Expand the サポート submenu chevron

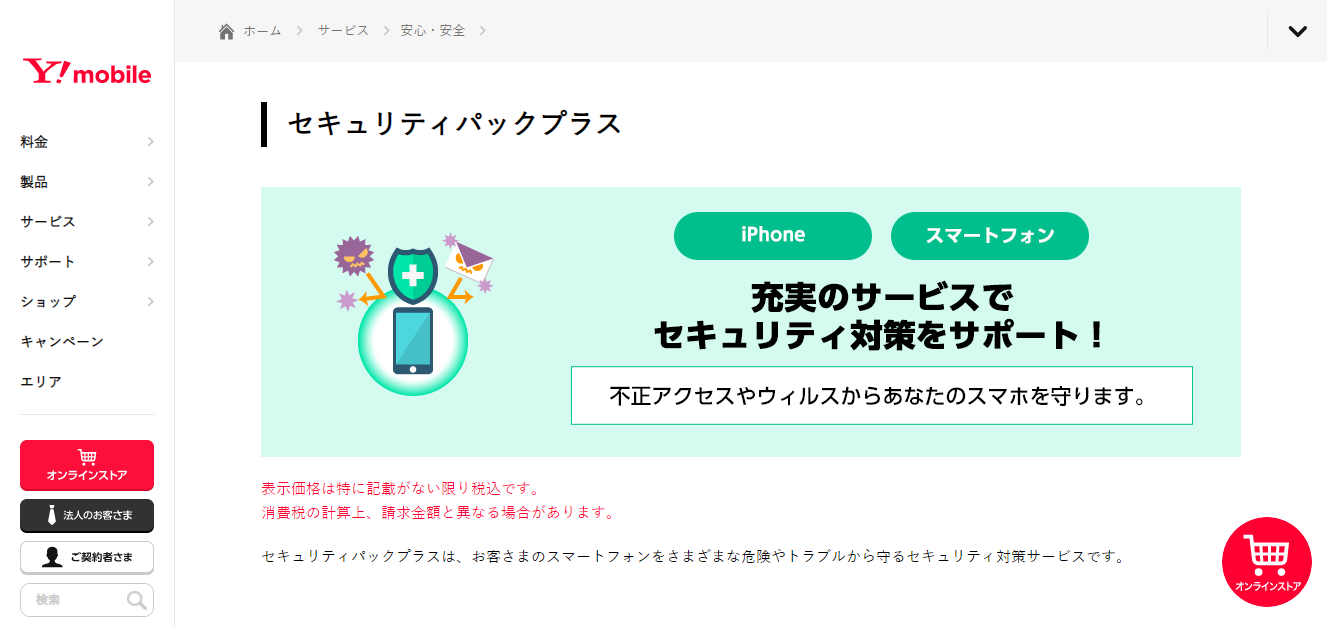[x=150, y=262]
